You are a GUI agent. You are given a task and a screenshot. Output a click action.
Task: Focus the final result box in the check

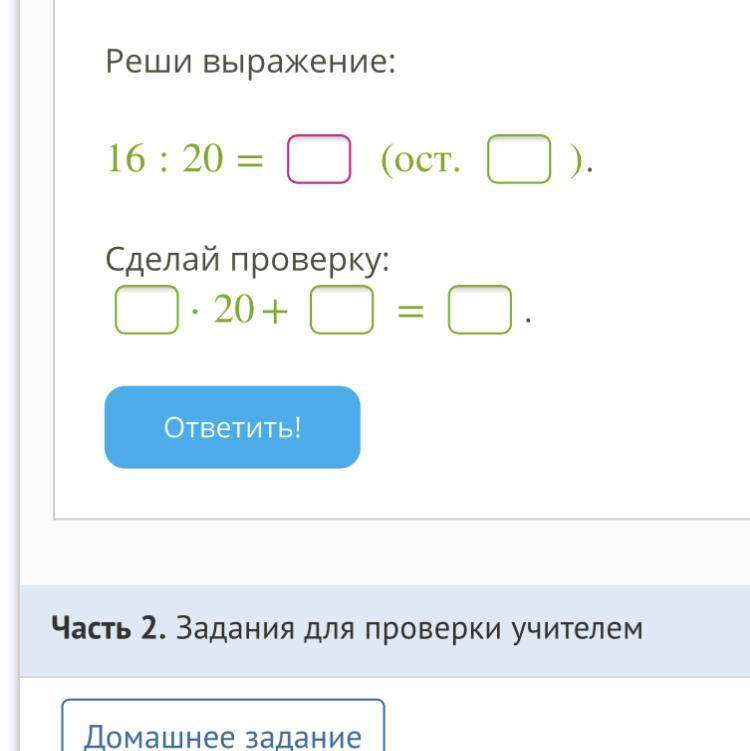[480, 309]
